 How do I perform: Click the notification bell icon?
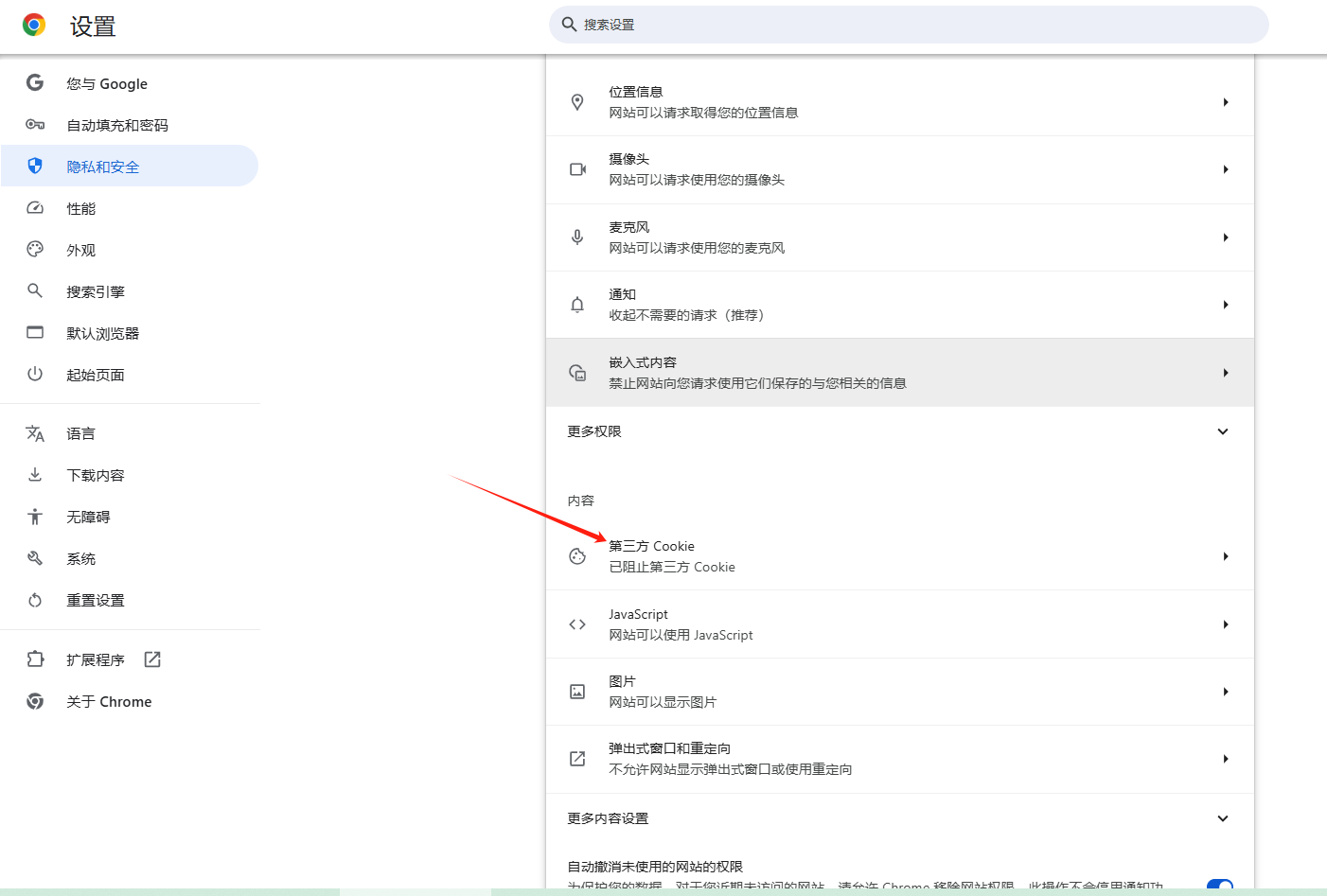pos(577,305)
